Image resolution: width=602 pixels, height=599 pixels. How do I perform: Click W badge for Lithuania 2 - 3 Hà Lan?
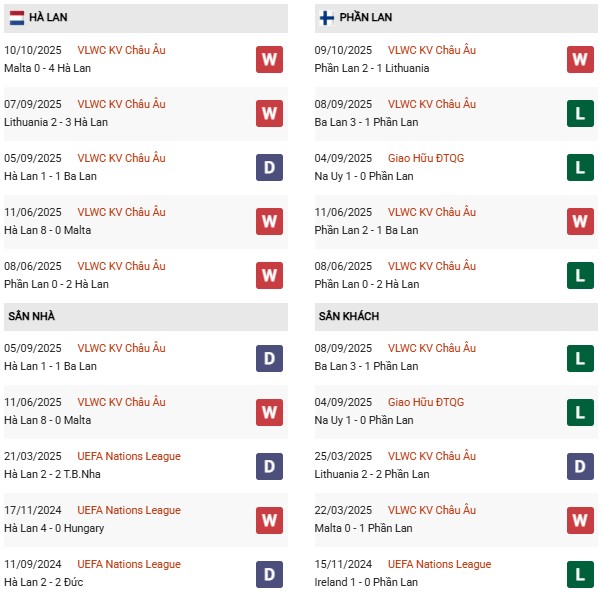click(269, 113)
